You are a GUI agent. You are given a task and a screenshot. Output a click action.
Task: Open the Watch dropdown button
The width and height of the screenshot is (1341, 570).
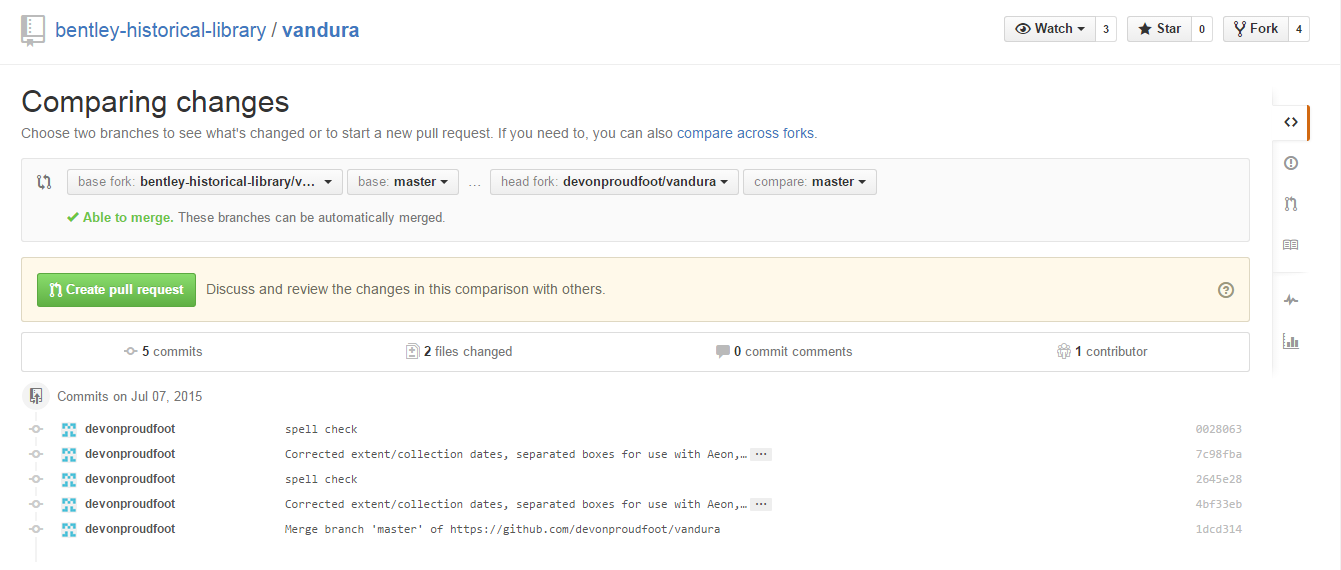[x=1050, y=29]
